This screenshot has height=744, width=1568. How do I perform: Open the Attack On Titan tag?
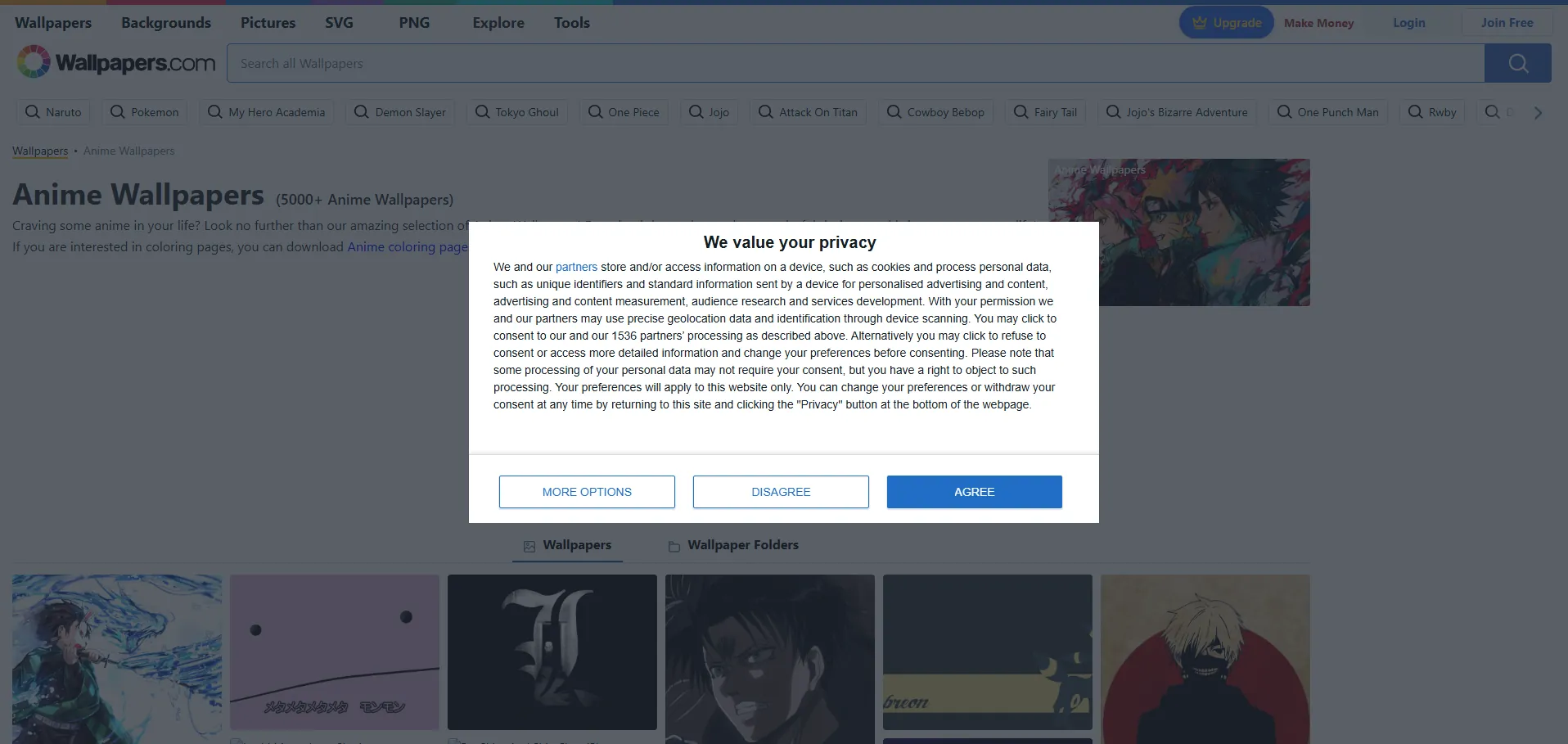click(808, 112)
